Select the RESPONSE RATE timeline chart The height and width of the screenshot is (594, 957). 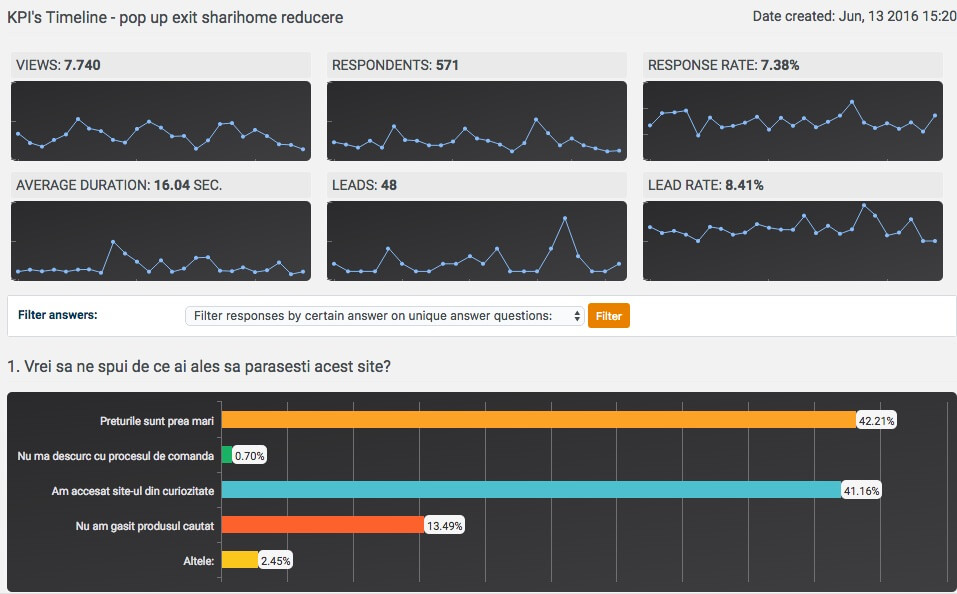[793, 121]
